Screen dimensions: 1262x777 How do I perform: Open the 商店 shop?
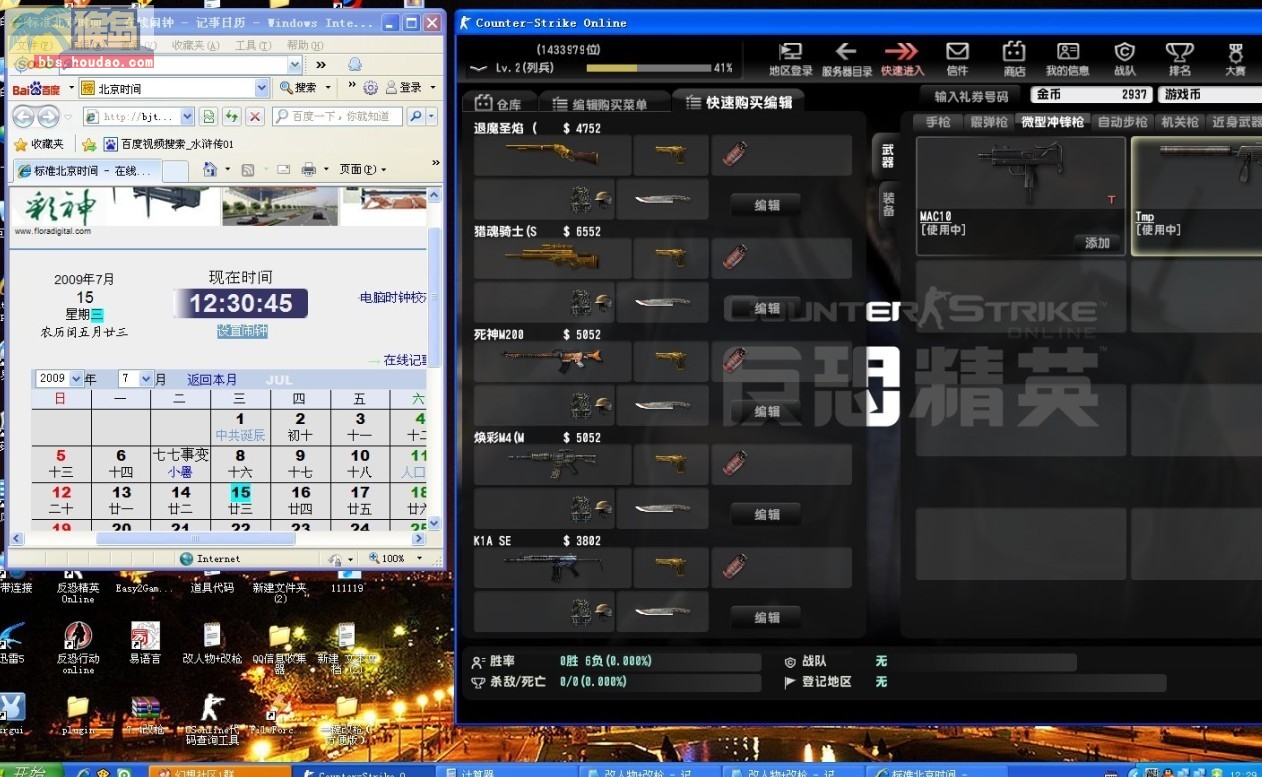tap(1014, 58)
